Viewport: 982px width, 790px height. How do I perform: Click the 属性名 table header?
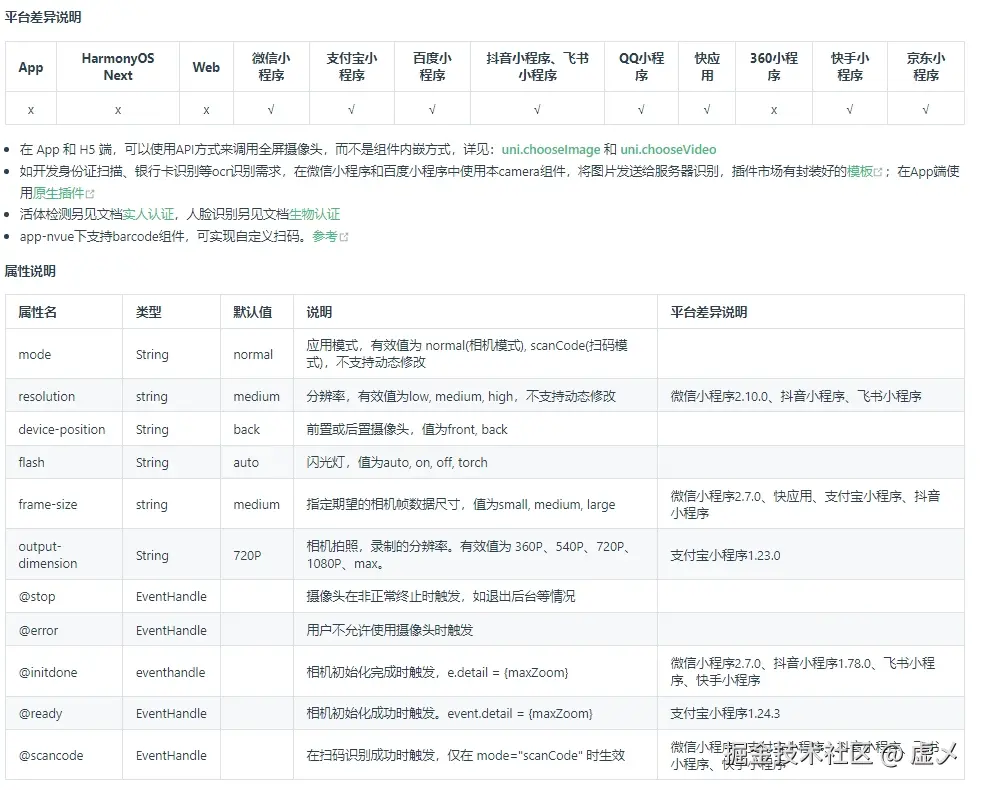point(38,312)
